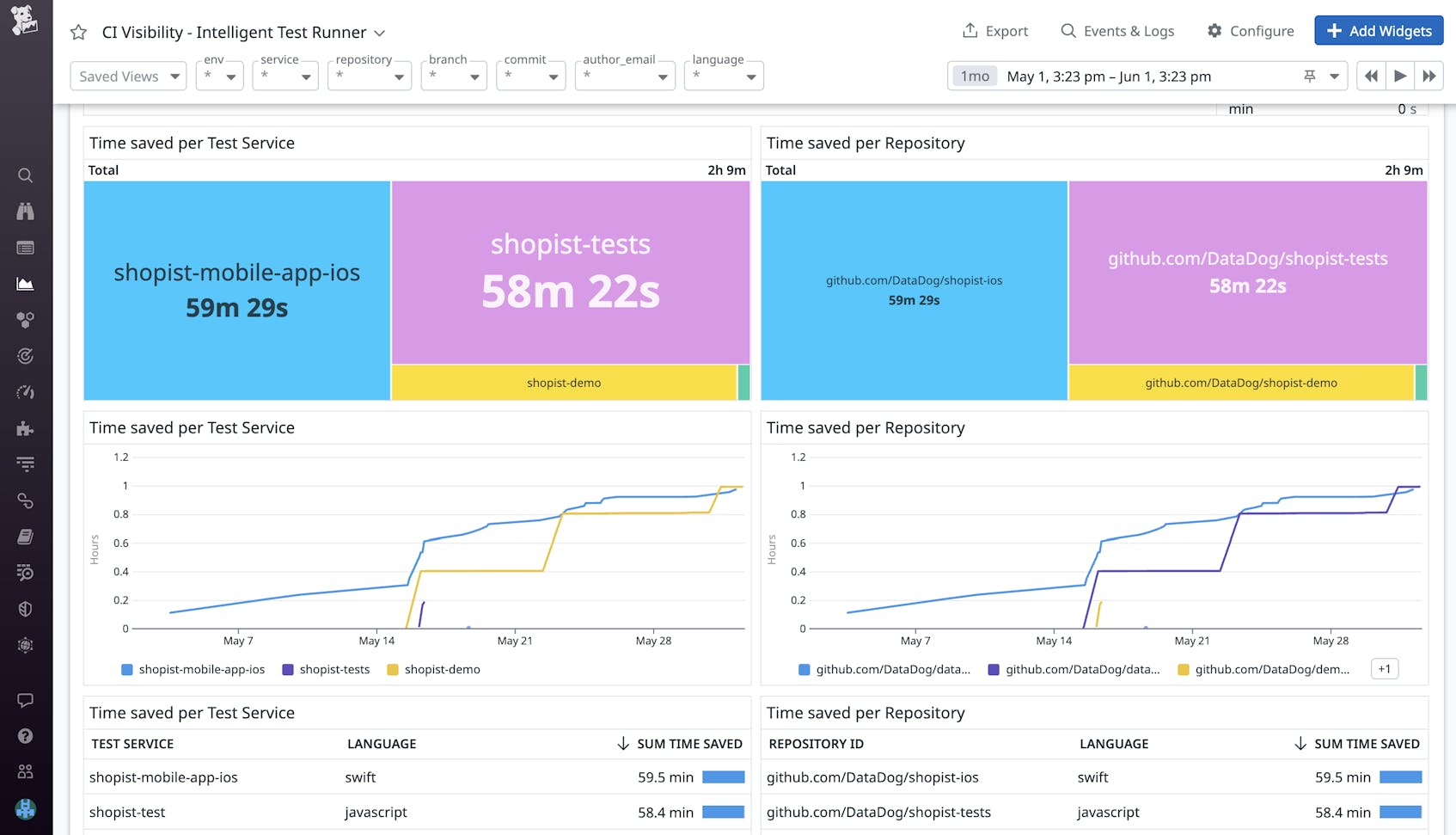1456x835 pixels.
Task: Select the Watchdog binoculars icon
Action: point(25,211)
